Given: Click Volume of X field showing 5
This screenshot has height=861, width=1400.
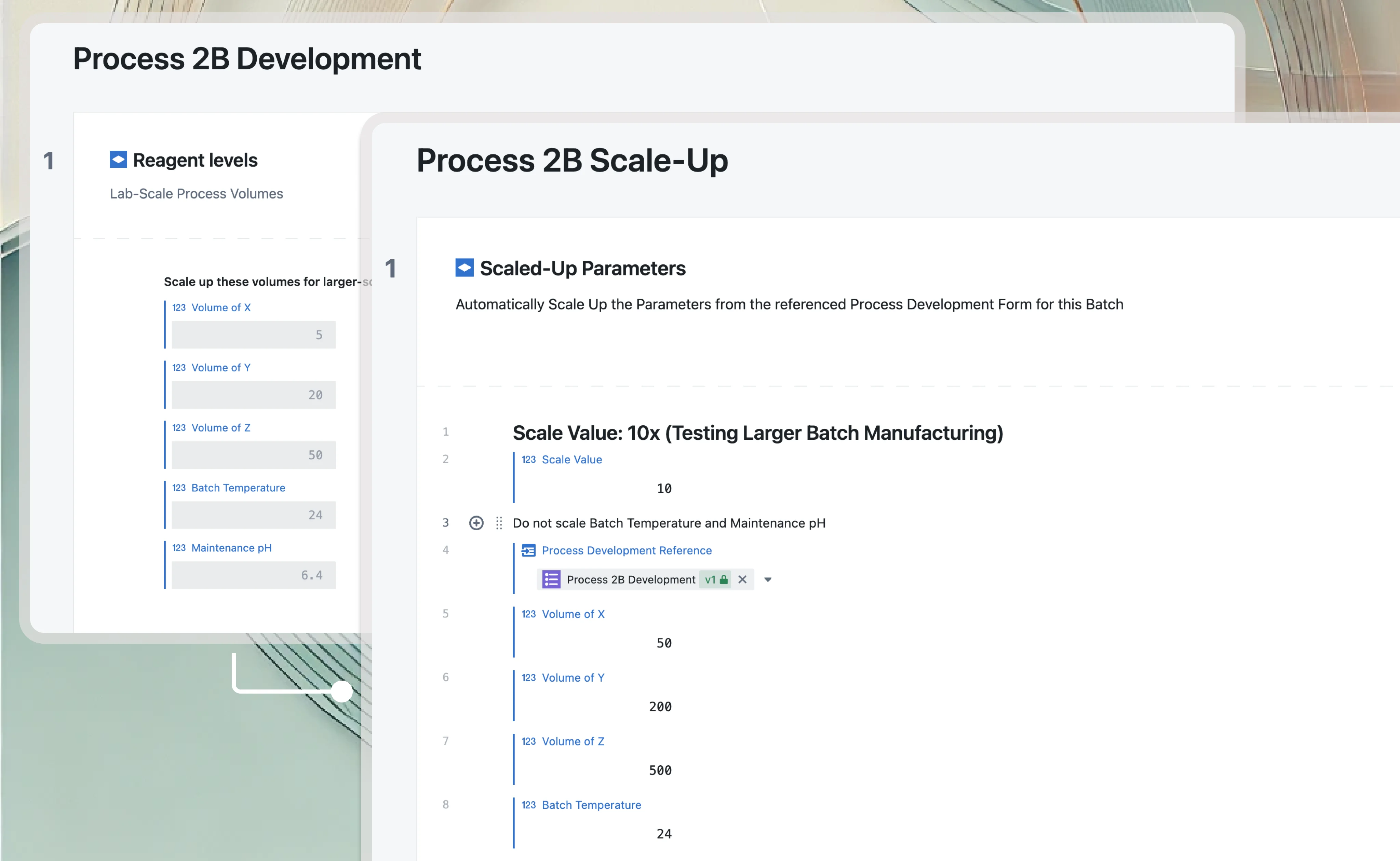Looking at the screenshot, I should (x=254, y=335).
